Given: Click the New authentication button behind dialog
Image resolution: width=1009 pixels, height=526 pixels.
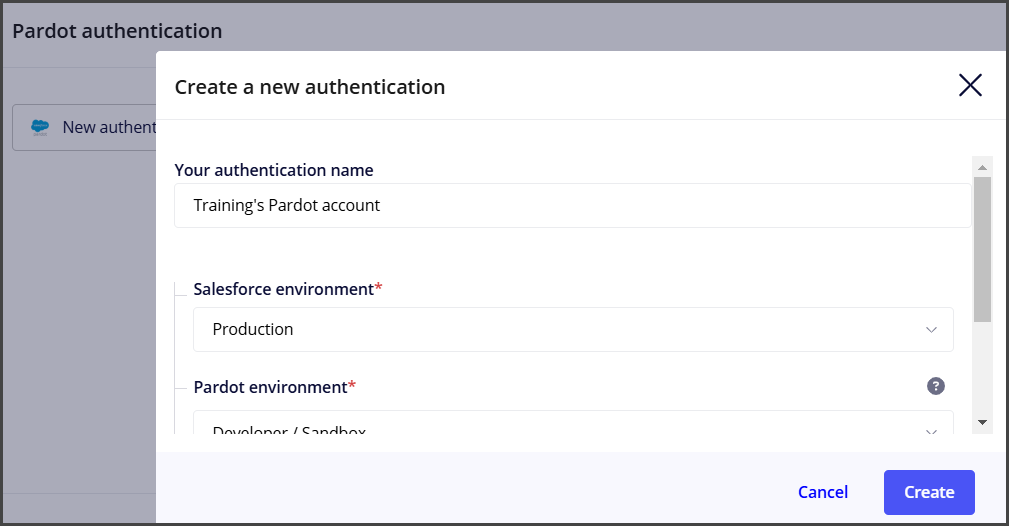Looking at the screenshot, I should [x=84, y=127].
